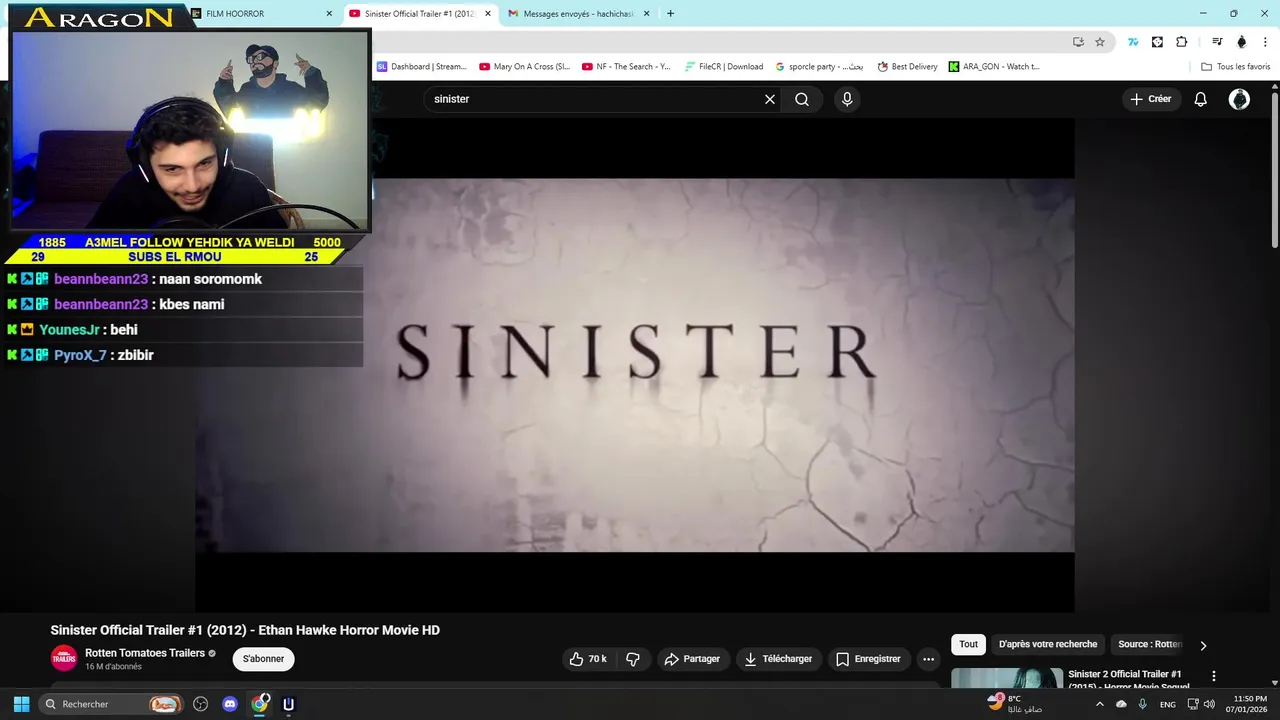
Task: Open Chrome from the taskbar
Action: [x=260, y=704]
